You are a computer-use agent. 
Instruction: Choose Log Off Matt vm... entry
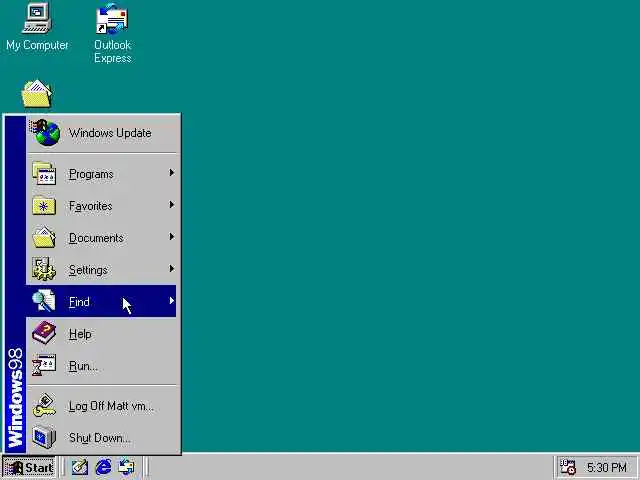pyautogui.click(x=101, y=405)
